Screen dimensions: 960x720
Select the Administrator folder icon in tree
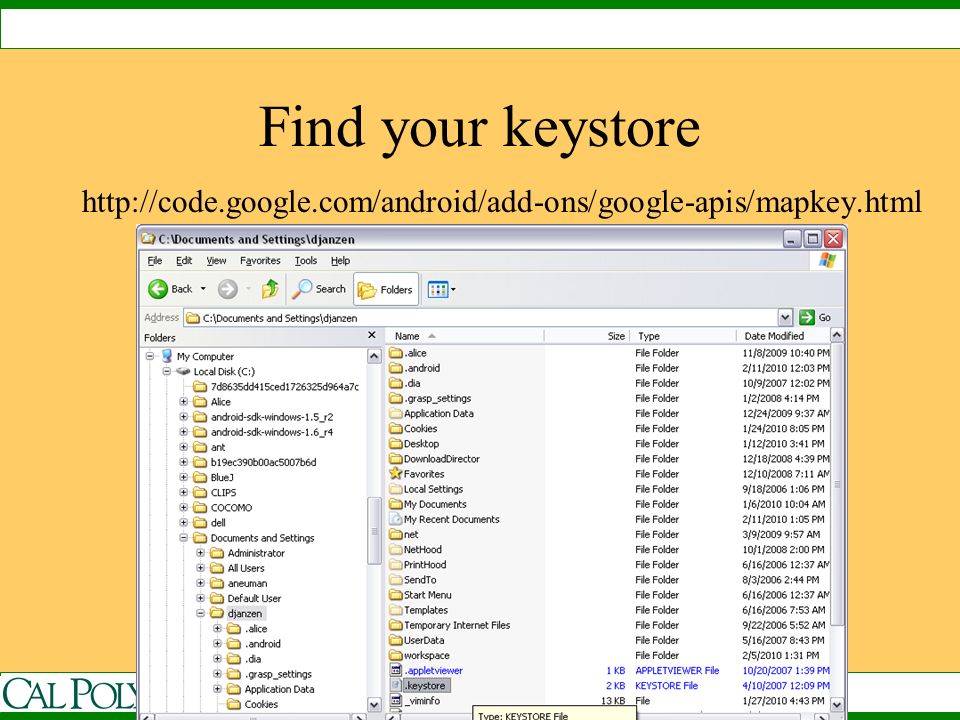(x=217, y=553)
